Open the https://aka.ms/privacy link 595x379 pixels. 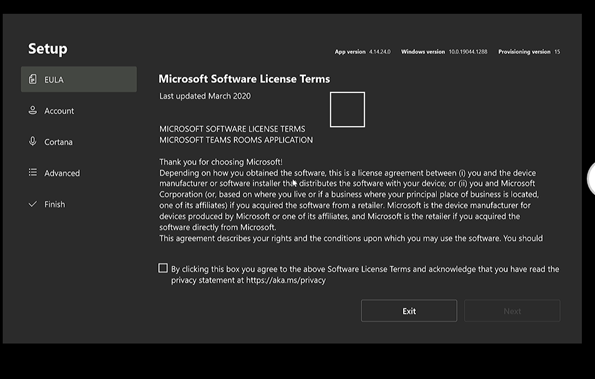[286, 280]
